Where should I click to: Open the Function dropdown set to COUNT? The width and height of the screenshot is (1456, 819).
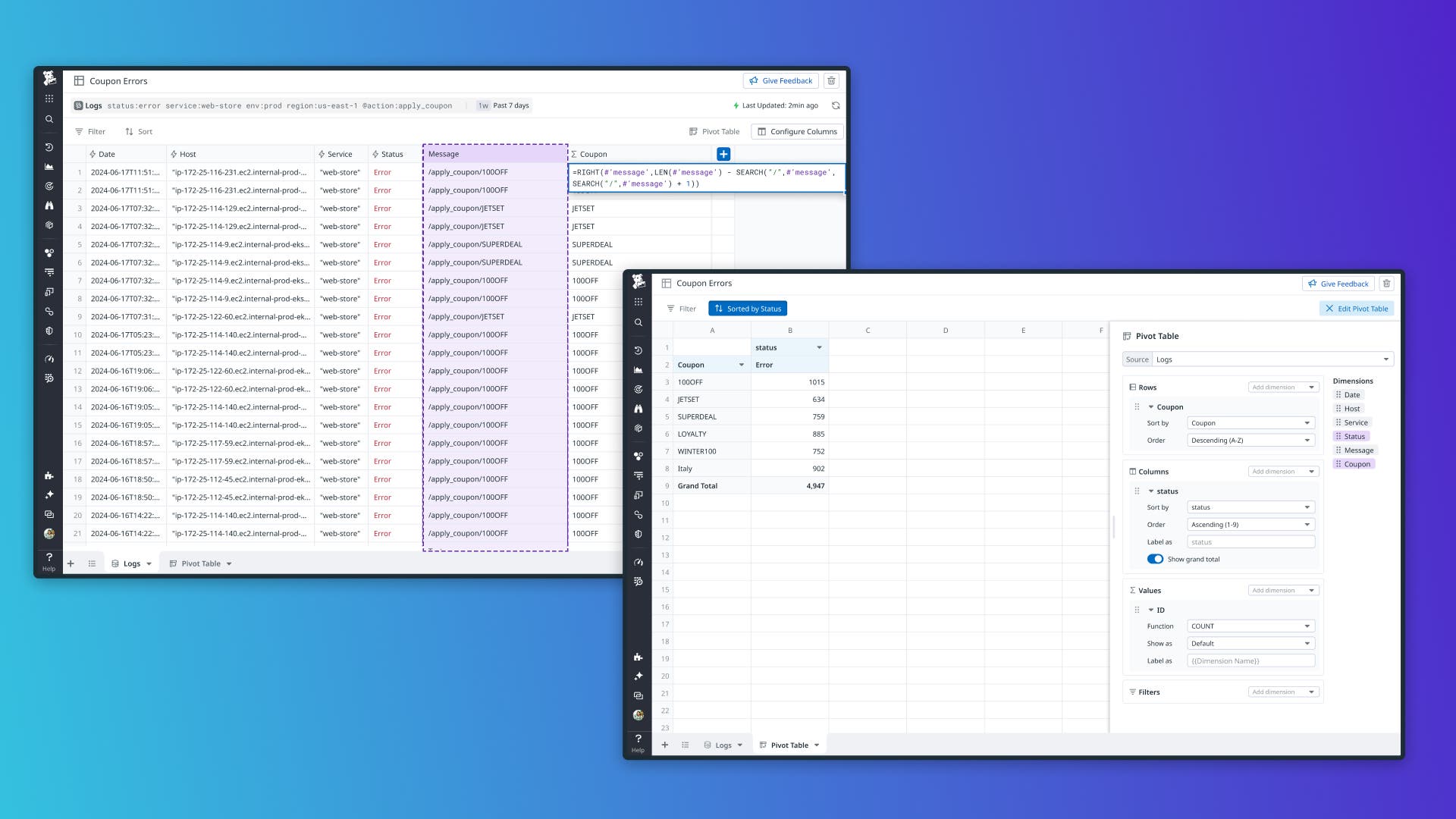(1250, 626)
